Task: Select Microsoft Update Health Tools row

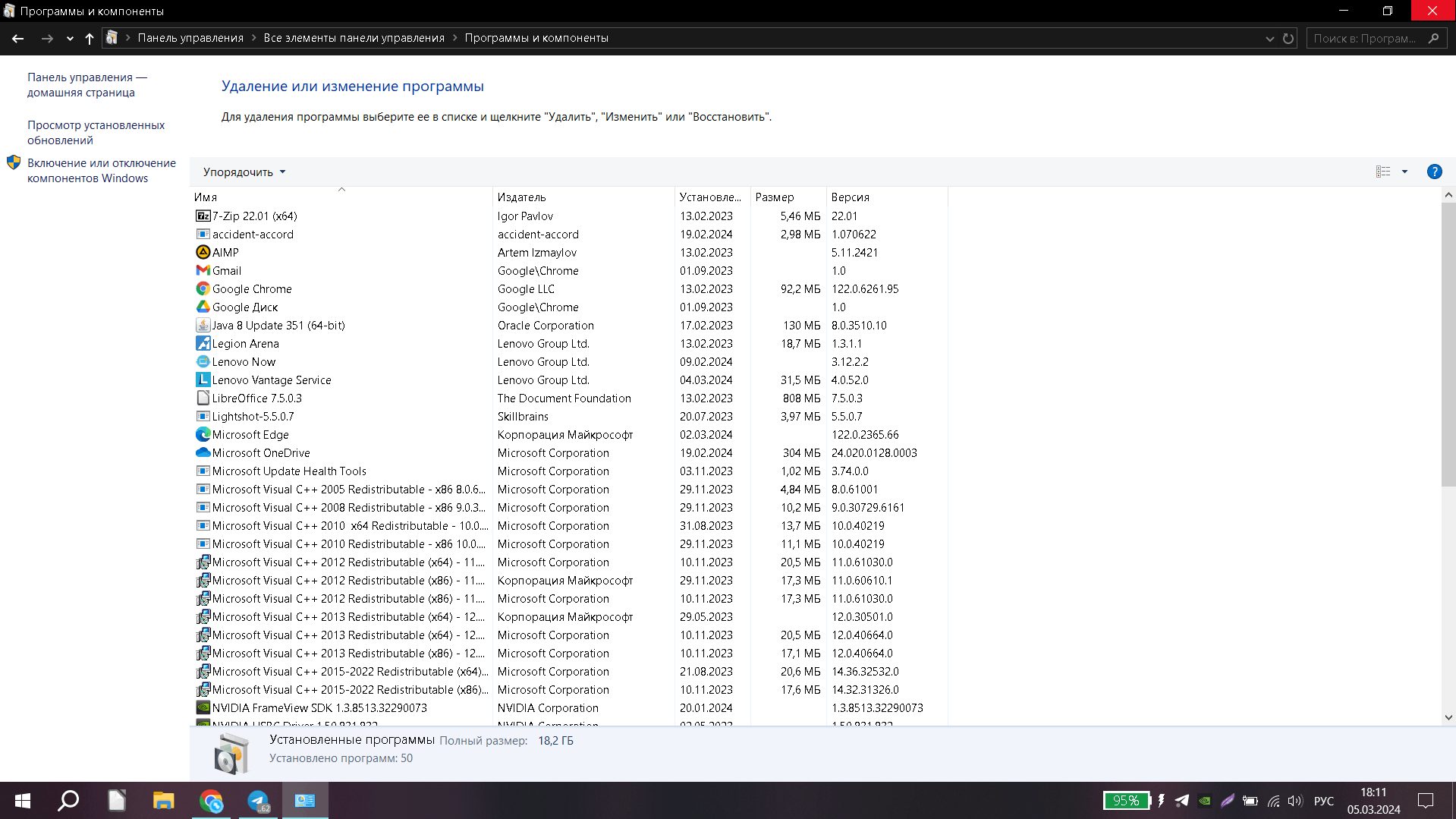Action: coord(568,471)
